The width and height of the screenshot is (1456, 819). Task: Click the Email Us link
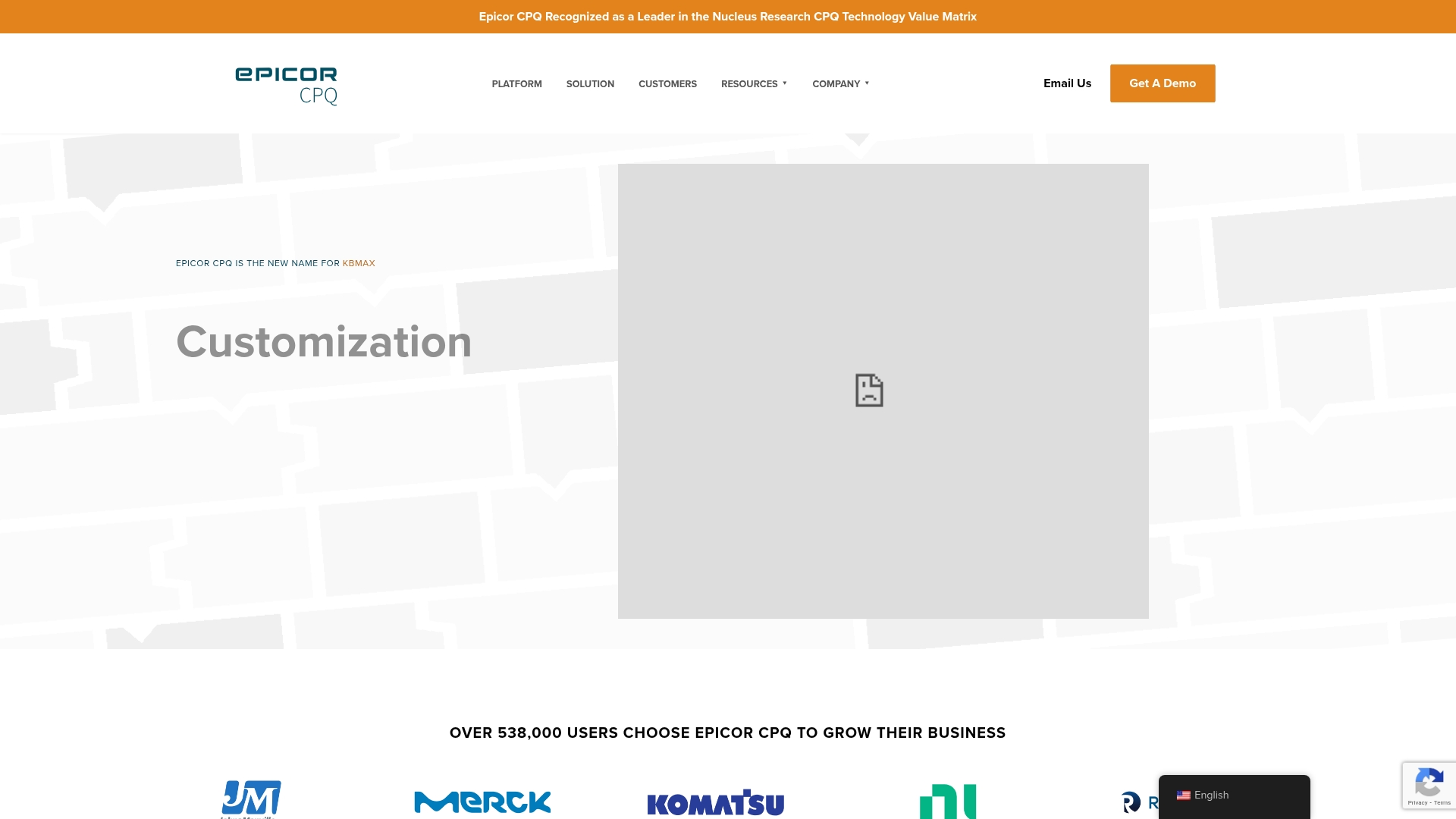pos(1067,83)
